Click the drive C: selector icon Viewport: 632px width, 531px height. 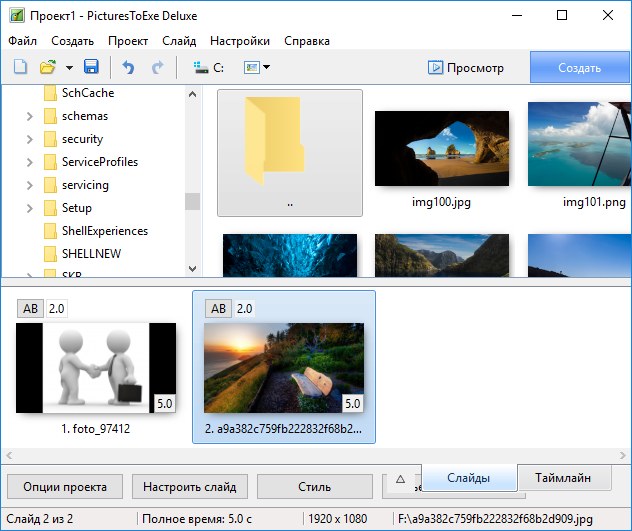point(209,67)
